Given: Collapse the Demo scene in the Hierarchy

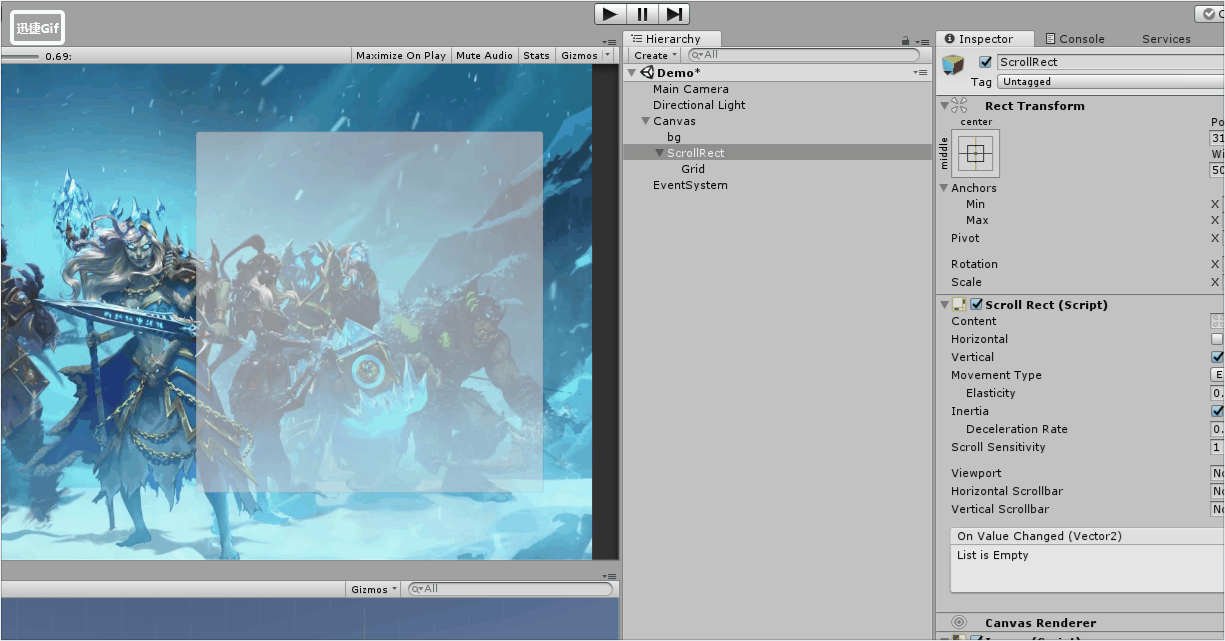Looking at the screenshot, I should 631,73.
